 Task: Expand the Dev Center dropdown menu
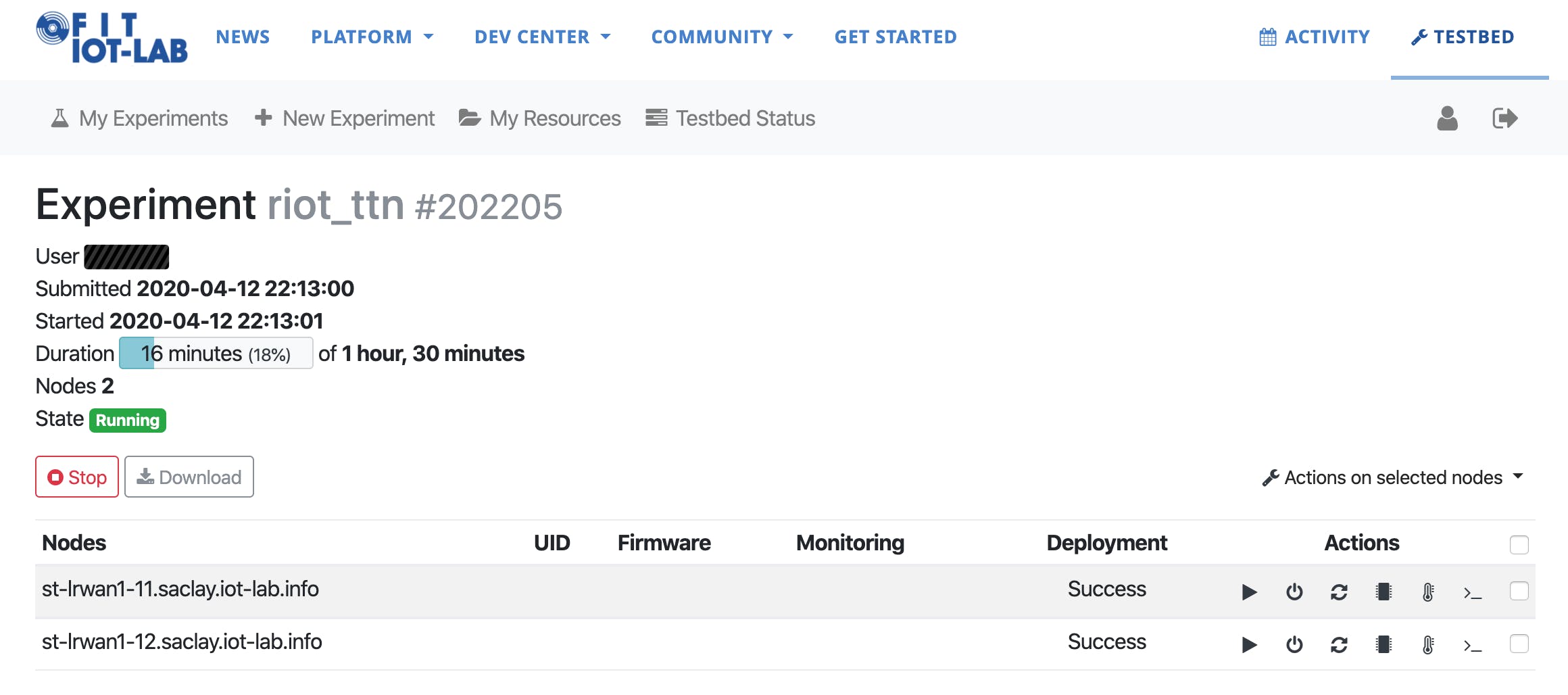[542, 37]
